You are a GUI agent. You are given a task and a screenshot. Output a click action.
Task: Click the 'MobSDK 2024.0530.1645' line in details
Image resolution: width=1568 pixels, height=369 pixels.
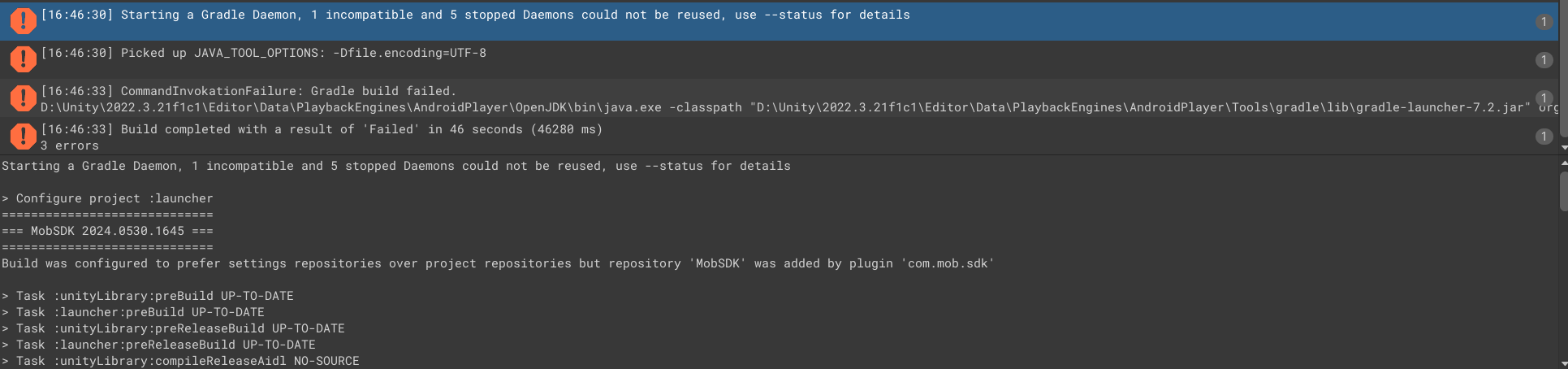[107, 231]
